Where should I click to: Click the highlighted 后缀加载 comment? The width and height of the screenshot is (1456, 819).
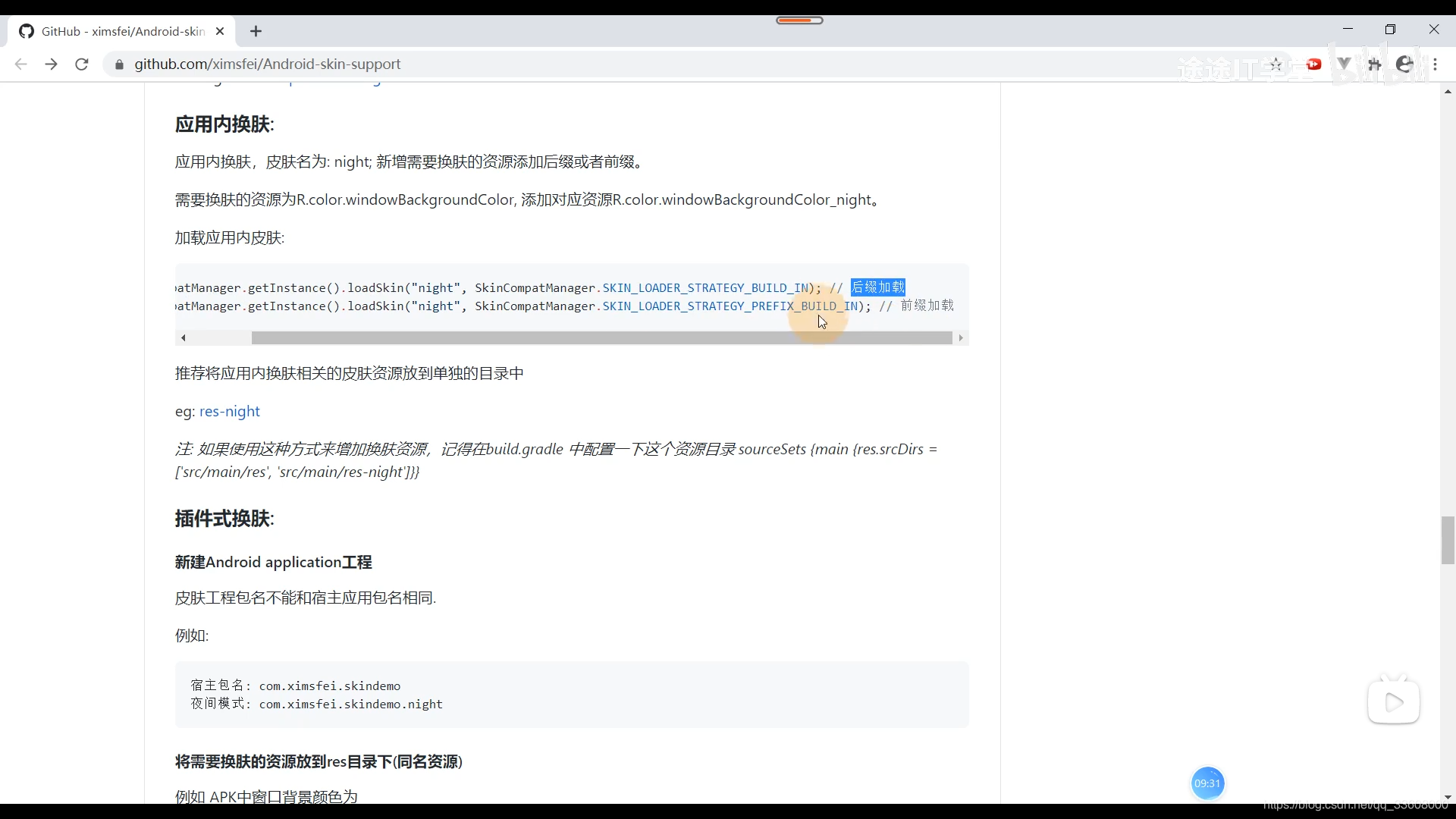pyautogui.click(x=877, y=287)
